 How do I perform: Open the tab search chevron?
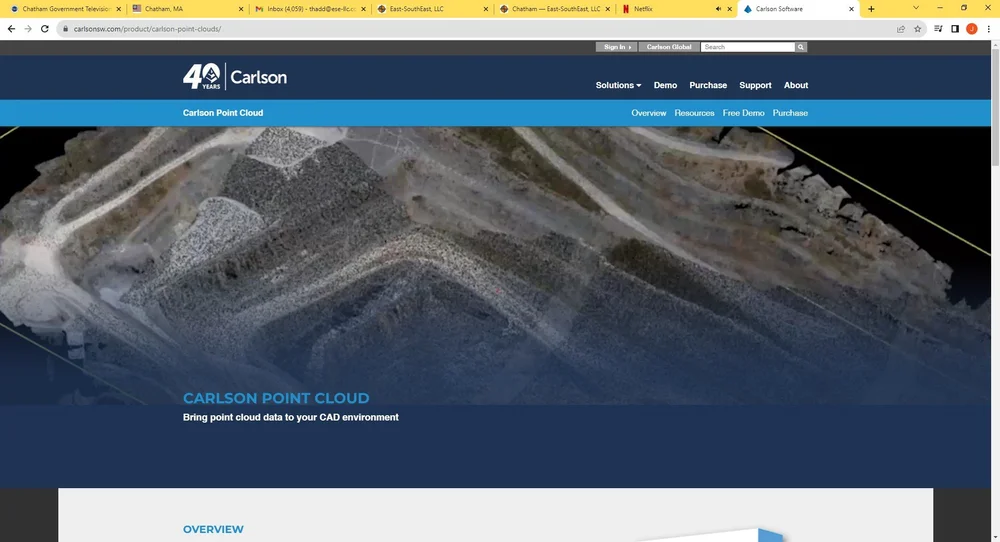coord(916,8)
